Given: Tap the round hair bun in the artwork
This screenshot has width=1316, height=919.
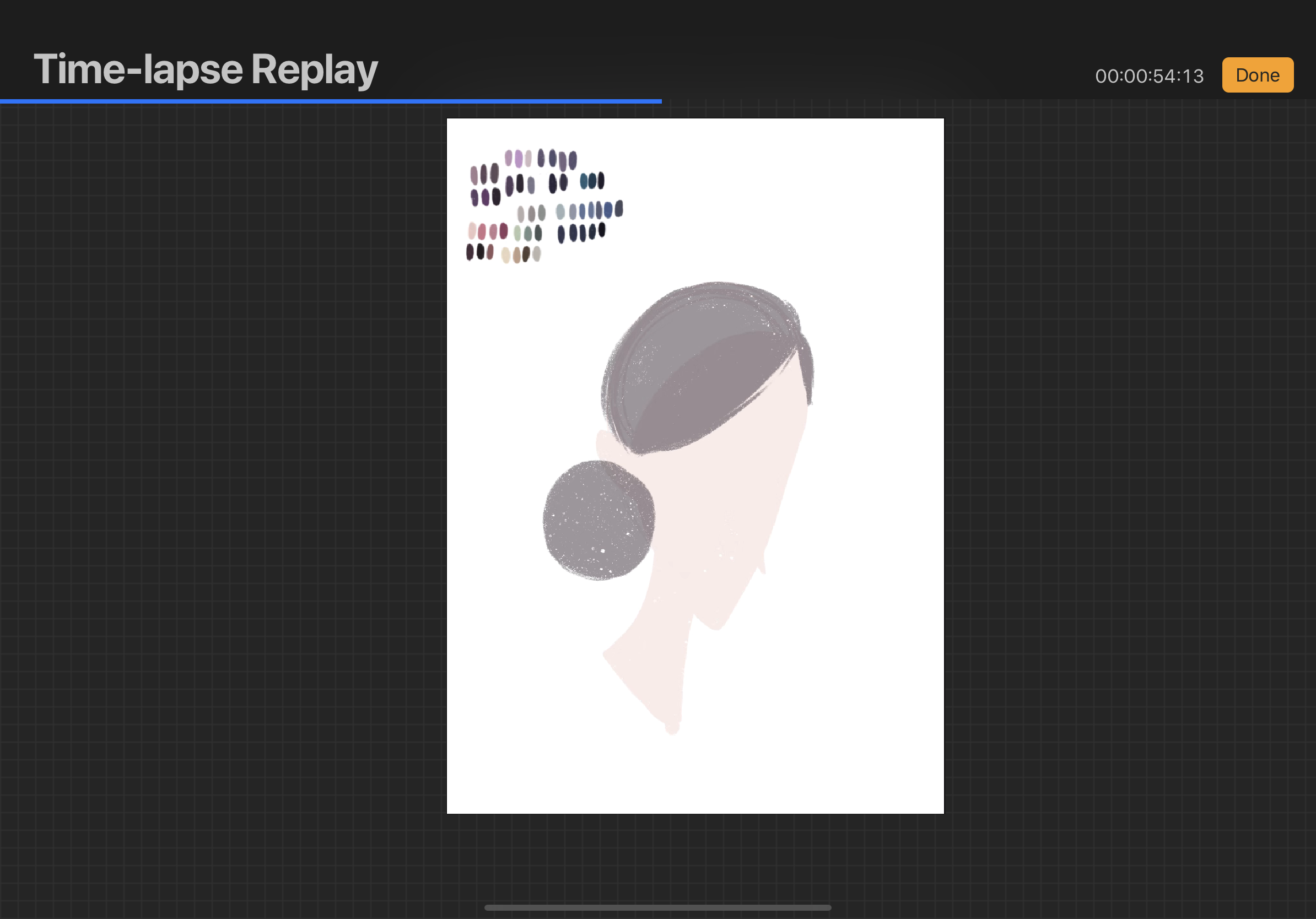Looking at the screenshot, I should (598, 520).
